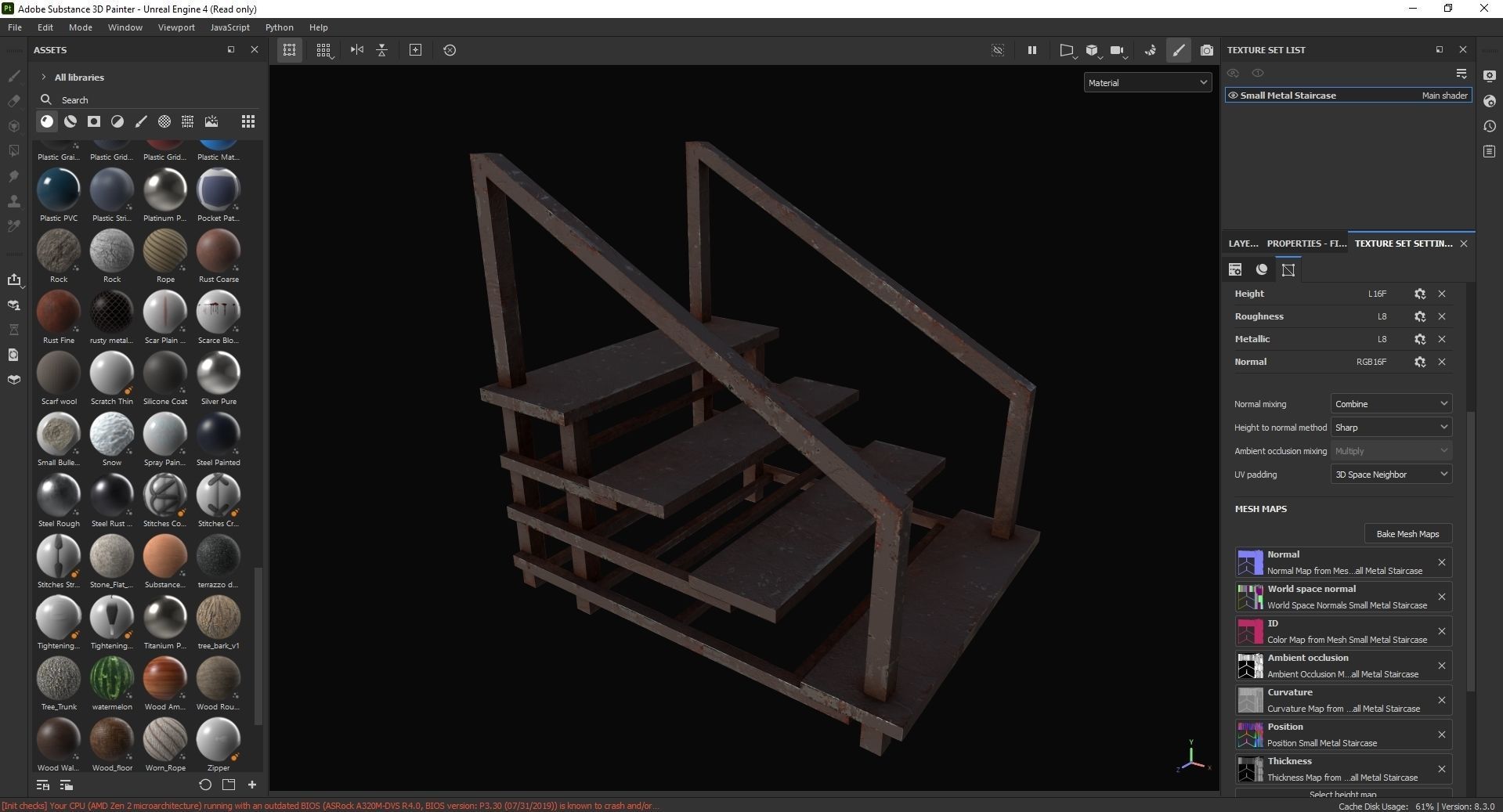Open the Material display mode dropdown
The image size is (1503, 812).
[x=1148, y=82]
